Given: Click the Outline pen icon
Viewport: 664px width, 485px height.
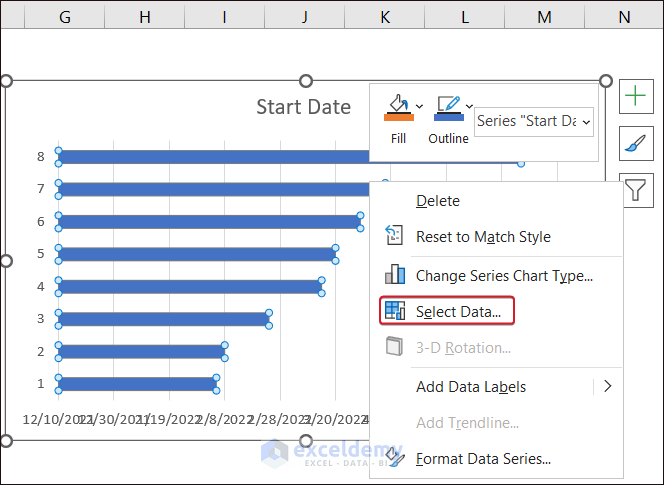Looking at the screenshot, I should [447, 107].
